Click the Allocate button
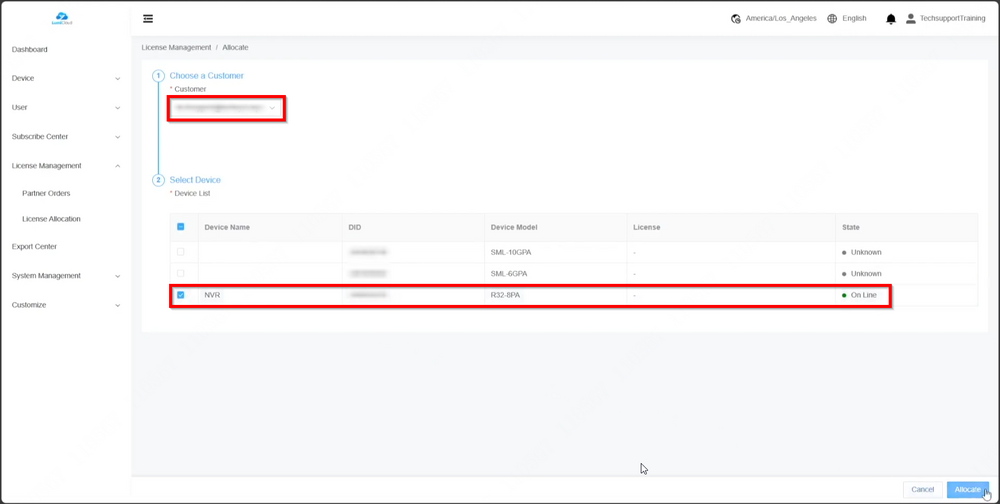1000x504 pixels. [967, 489]
